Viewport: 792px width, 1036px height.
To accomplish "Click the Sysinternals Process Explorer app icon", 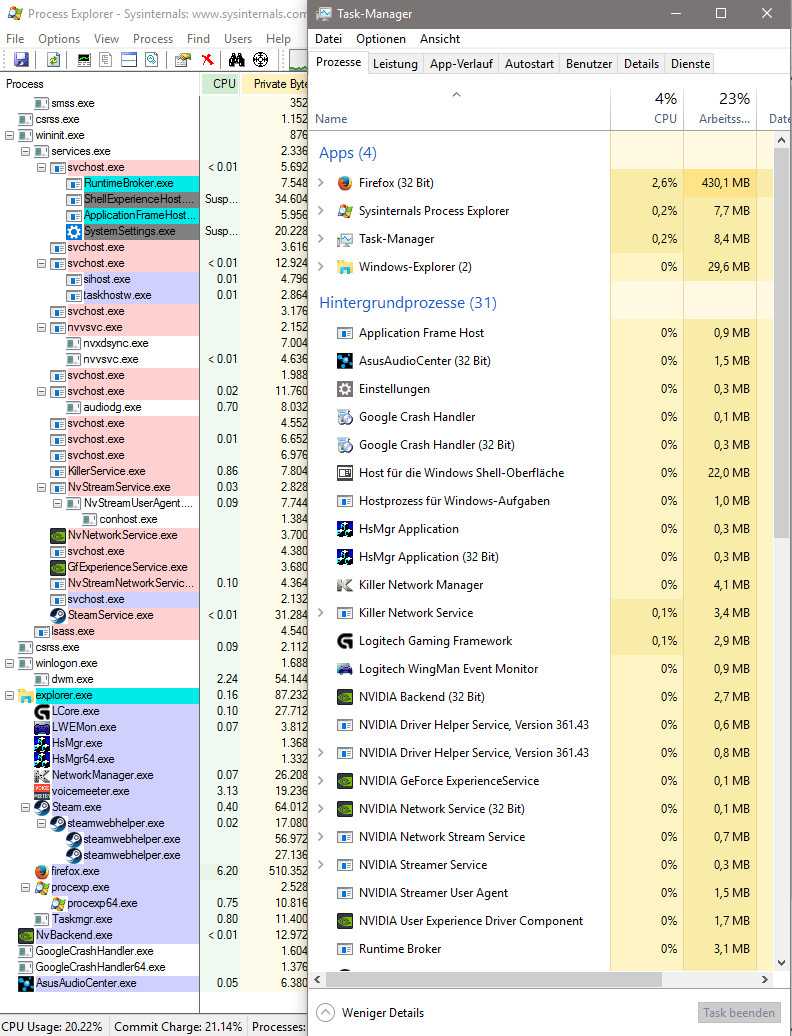I will 344,211.
